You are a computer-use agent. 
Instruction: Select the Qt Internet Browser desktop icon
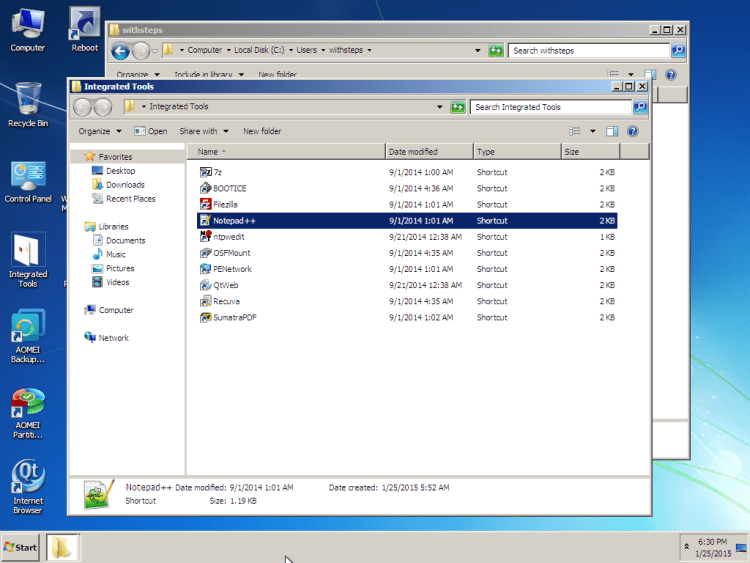[x=28, y=487]
